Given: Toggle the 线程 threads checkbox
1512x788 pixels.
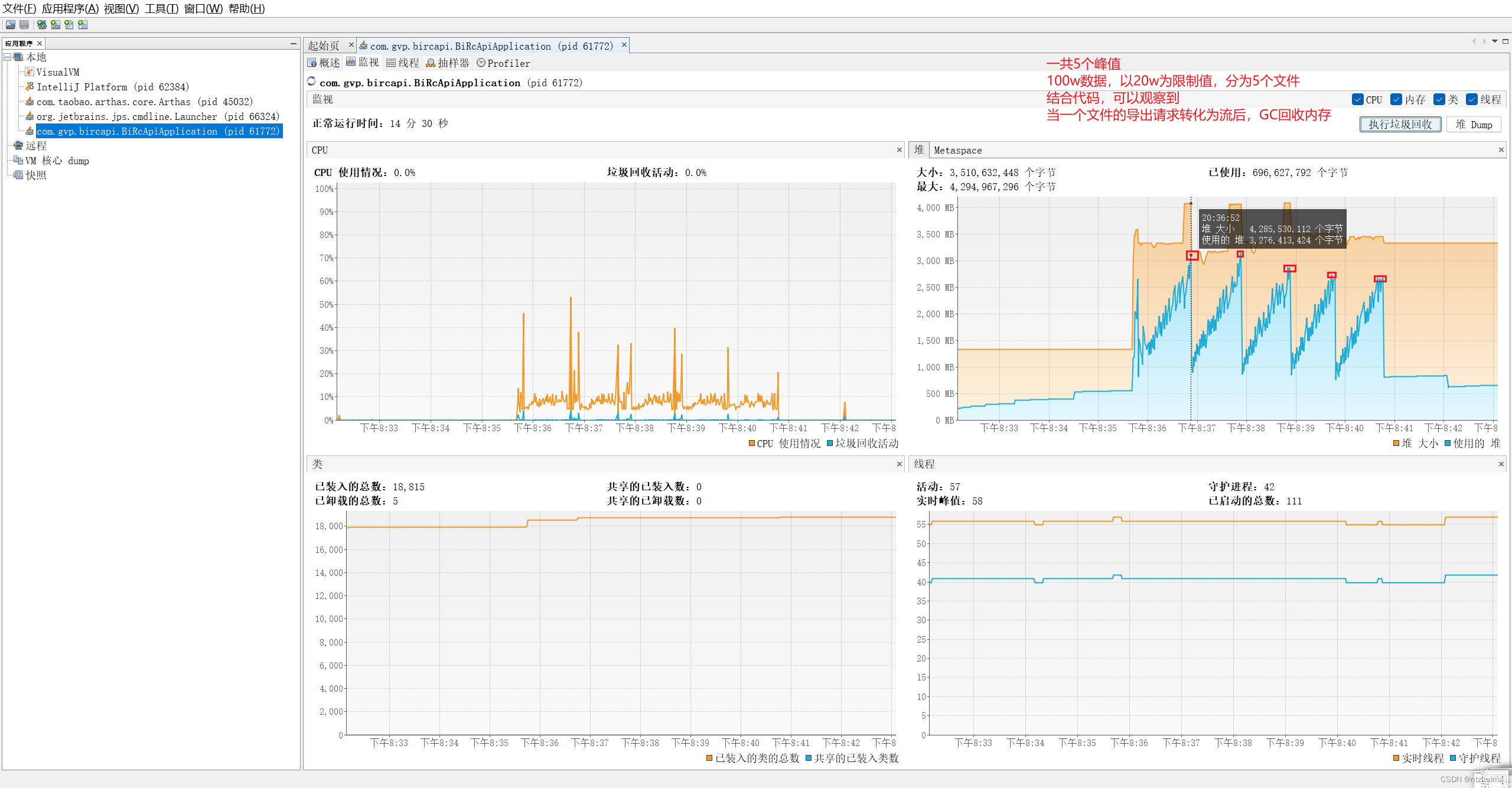Looking at the screenshot, I should (x=1472, y=100).
